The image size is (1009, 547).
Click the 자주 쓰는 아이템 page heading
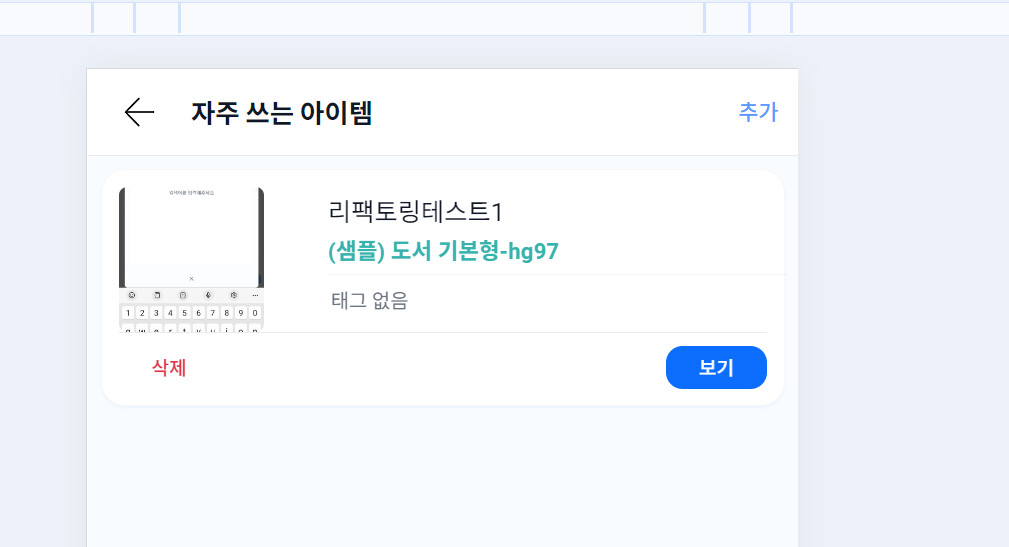tap(282, 113)
